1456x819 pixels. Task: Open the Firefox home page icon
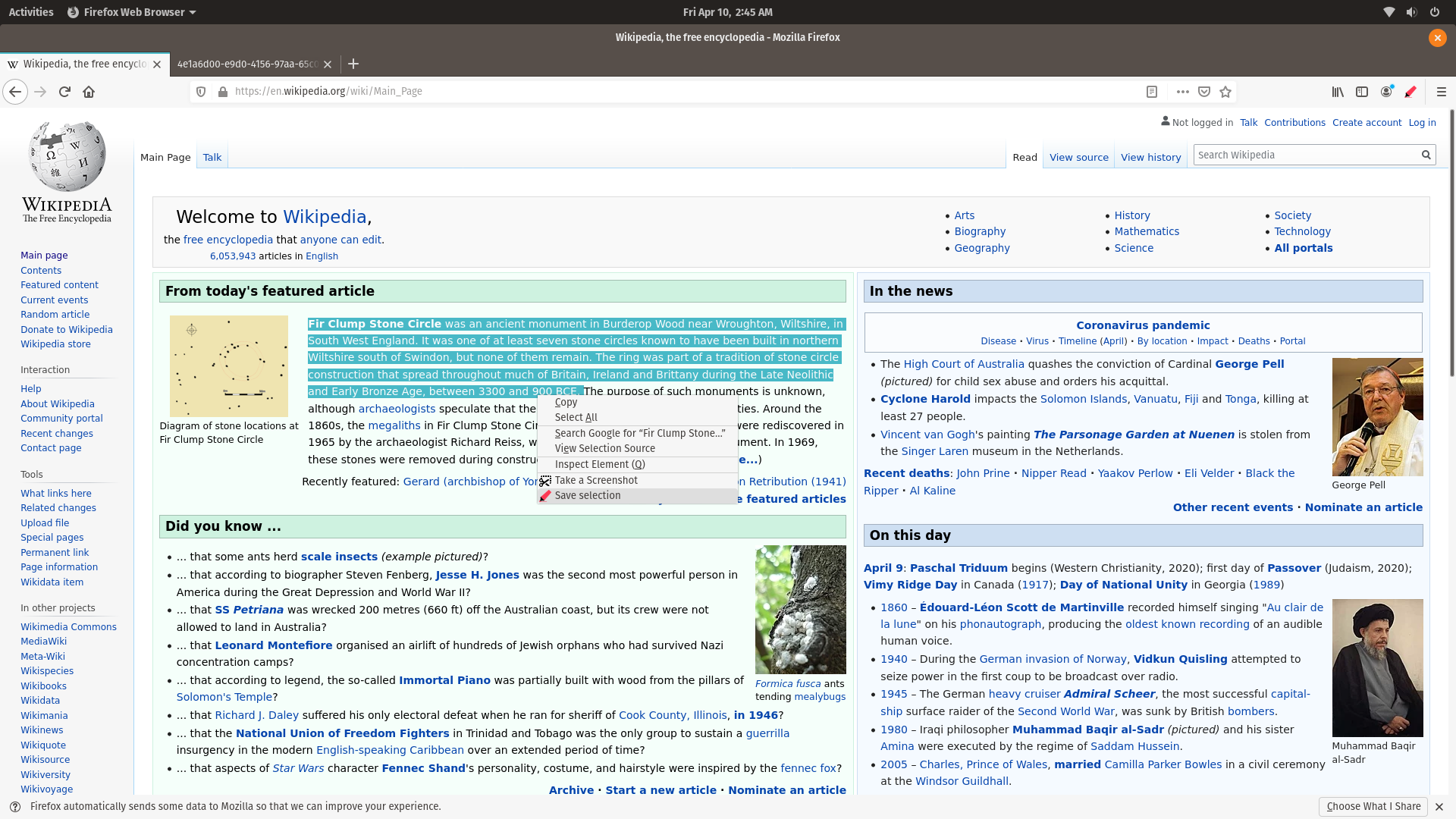tap(89, 92)
